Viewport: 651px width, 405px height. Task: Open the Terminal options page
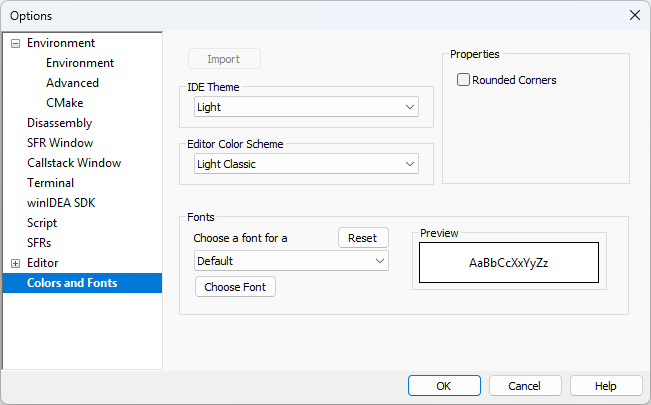50,183
